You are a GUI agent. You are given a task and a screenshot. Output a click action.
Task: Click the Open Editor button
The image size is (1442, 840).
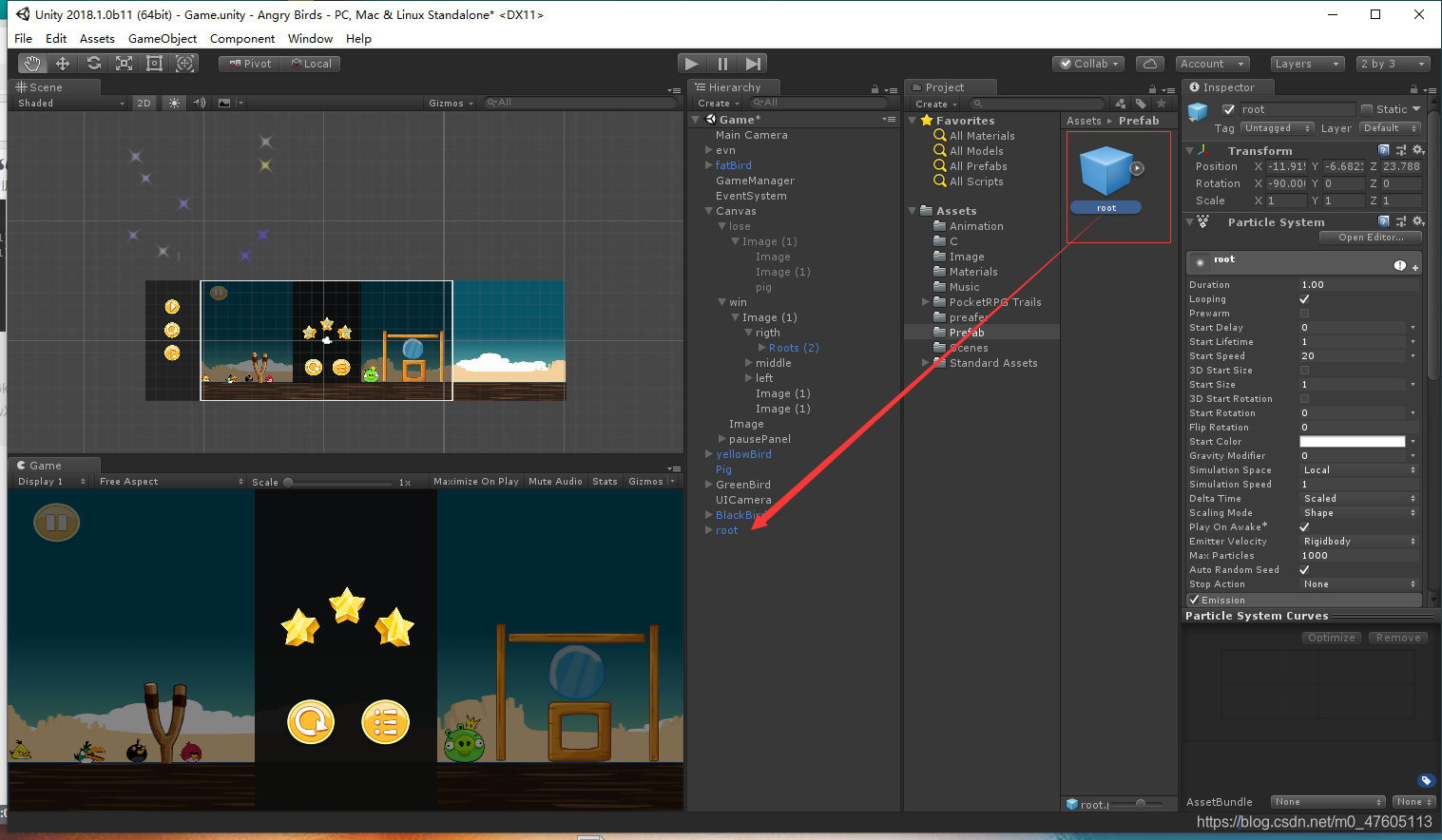1371,238
